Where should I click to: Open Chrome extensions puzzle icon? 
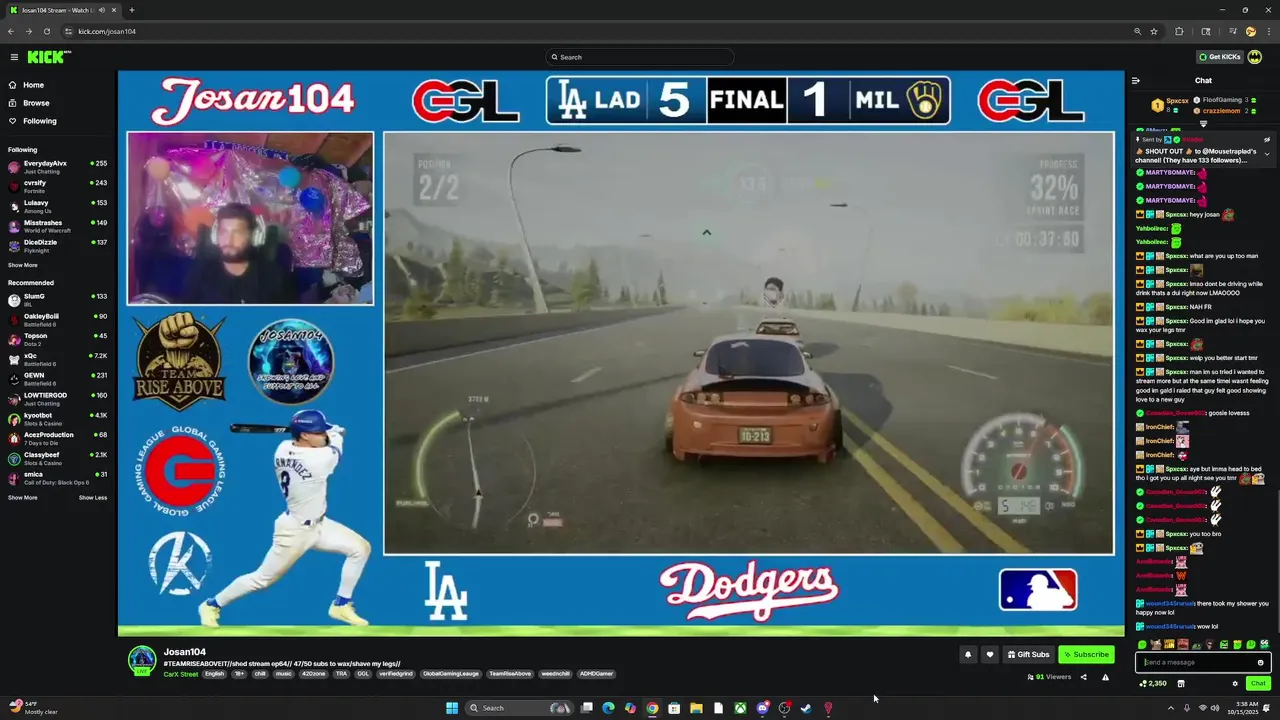(1179, 31)
